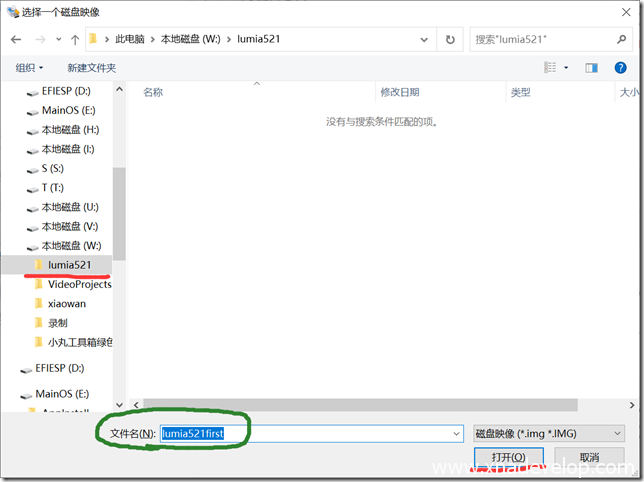Select the lumia521 folder in tree

[x=69, y=265]
